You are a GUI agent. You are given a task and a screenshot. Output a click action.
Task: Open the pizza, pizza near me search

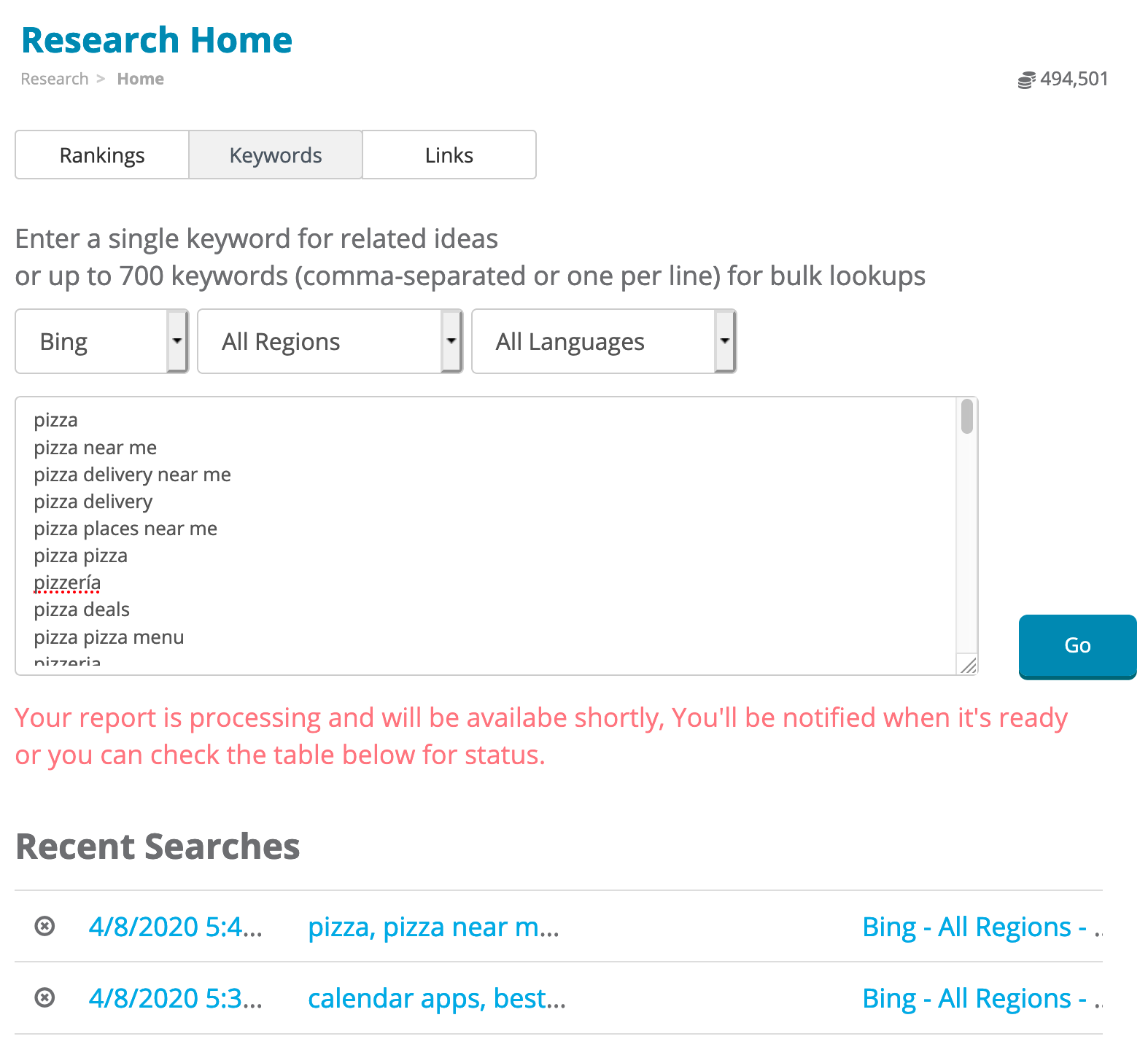click(433, 927)
